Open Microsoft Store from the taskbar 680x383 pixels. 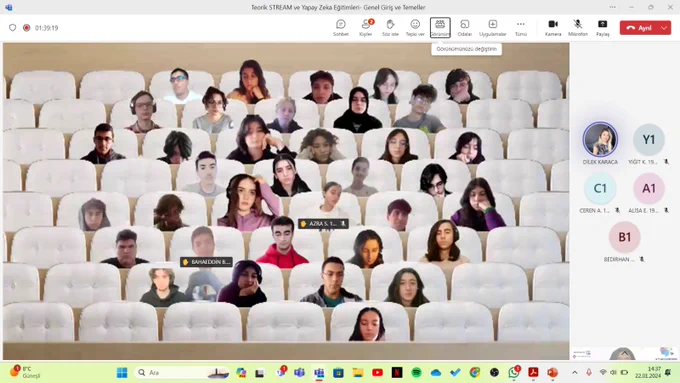pyautogui.click(x=338, y=373)
